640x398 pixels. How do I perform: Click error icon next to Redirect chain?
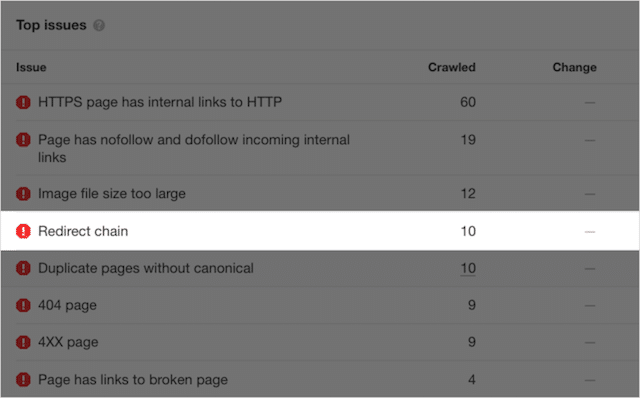[x=23, y=231]
